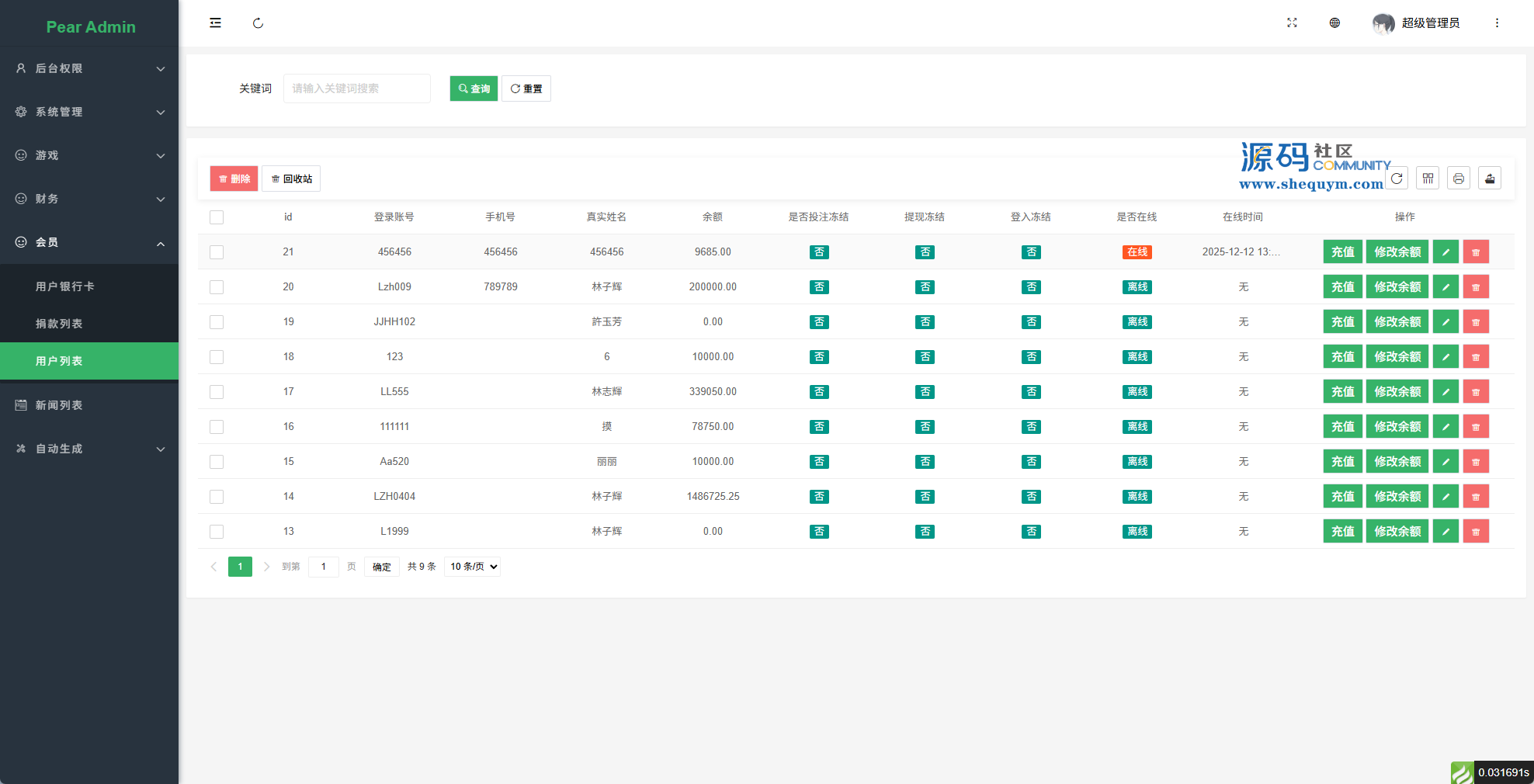Viewport: 1534px width, 784px height.
Task: Open 新闻列表 in the sidebar
Action: 59,405
